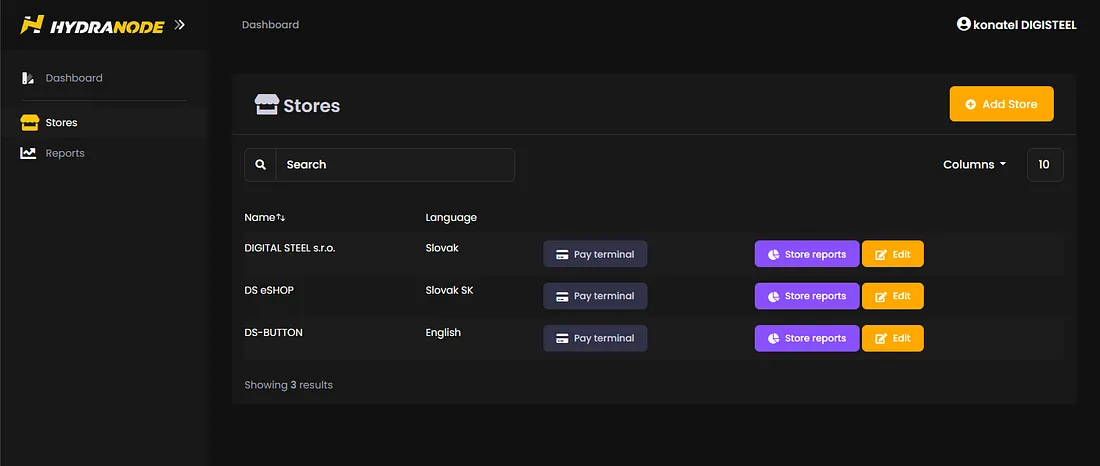Open the page size 10 selector
This screenshot has height=466, width=1100.
(1044, 165)
